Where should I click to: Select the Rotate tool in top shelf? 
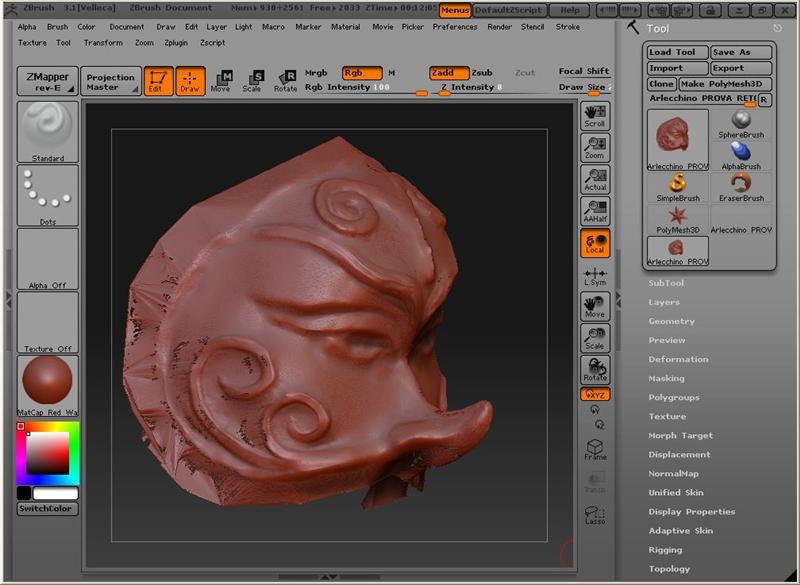[x=286, y=80]
